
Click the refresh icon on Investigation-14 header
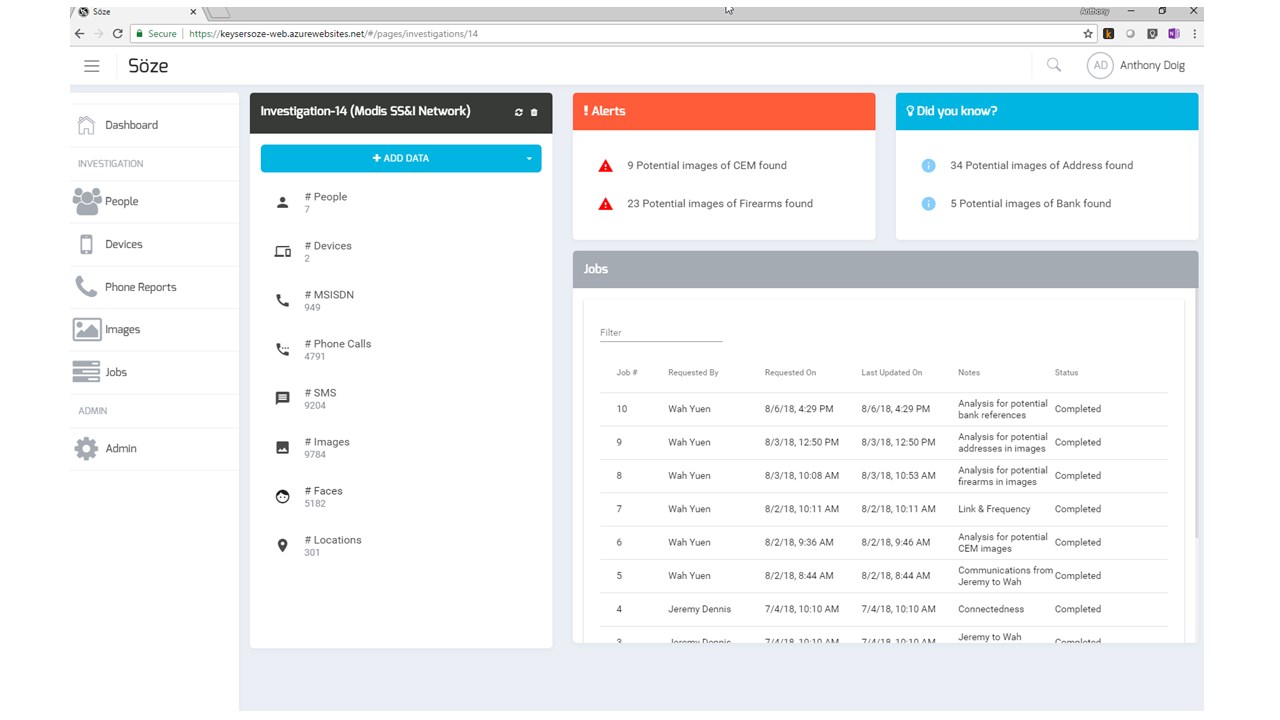click(518, 112)
